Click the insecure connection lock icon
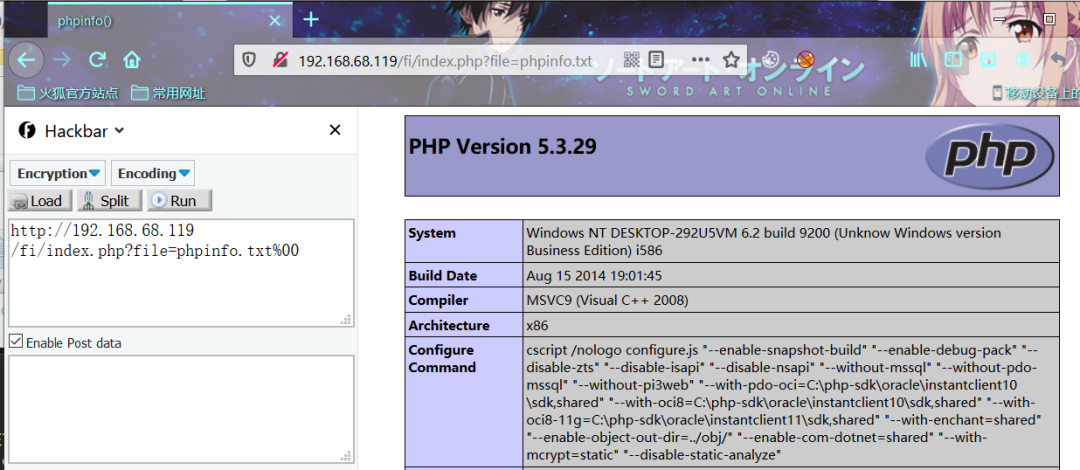 (x=280, y=60)
